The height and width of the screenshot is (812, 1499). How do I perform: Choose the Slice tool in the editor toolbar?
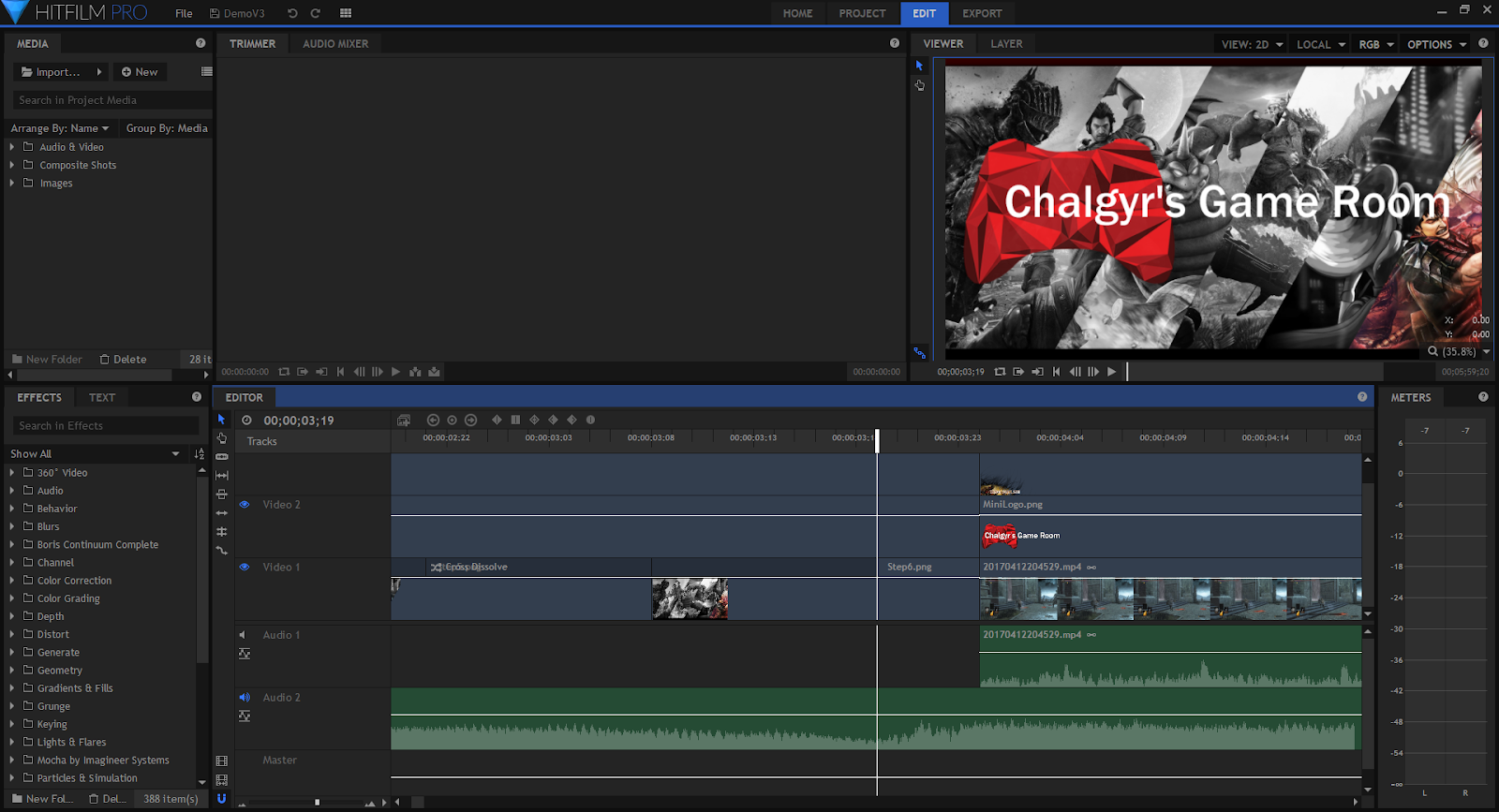click(x=222, y=457)
